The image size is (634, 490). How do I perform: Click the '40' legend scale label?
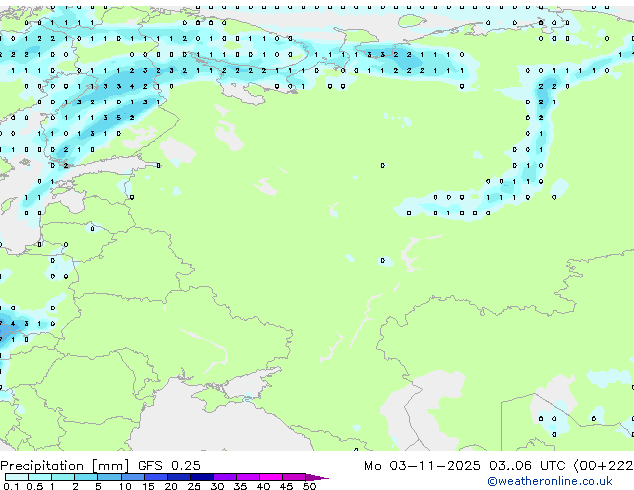263,486
